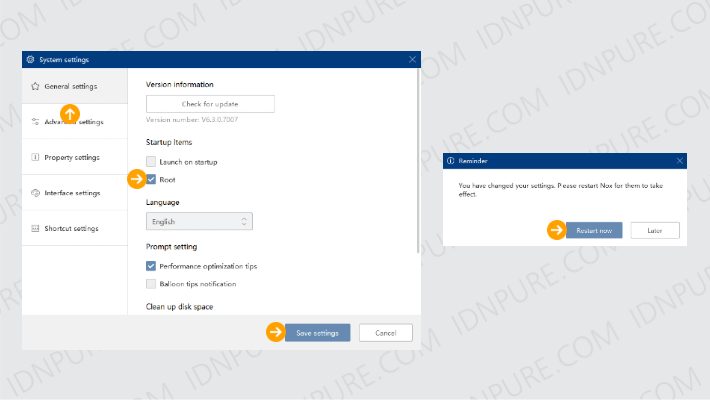
Task: Open the Property settings tab
Action: [x=75, y=157]
